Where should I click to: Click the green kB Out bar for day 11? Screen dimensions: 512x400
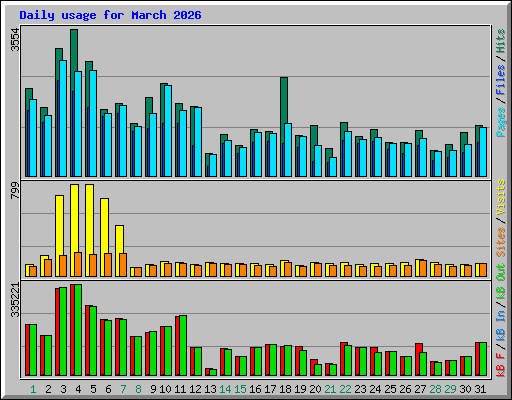pyautogui.click(x=183, y=346)
